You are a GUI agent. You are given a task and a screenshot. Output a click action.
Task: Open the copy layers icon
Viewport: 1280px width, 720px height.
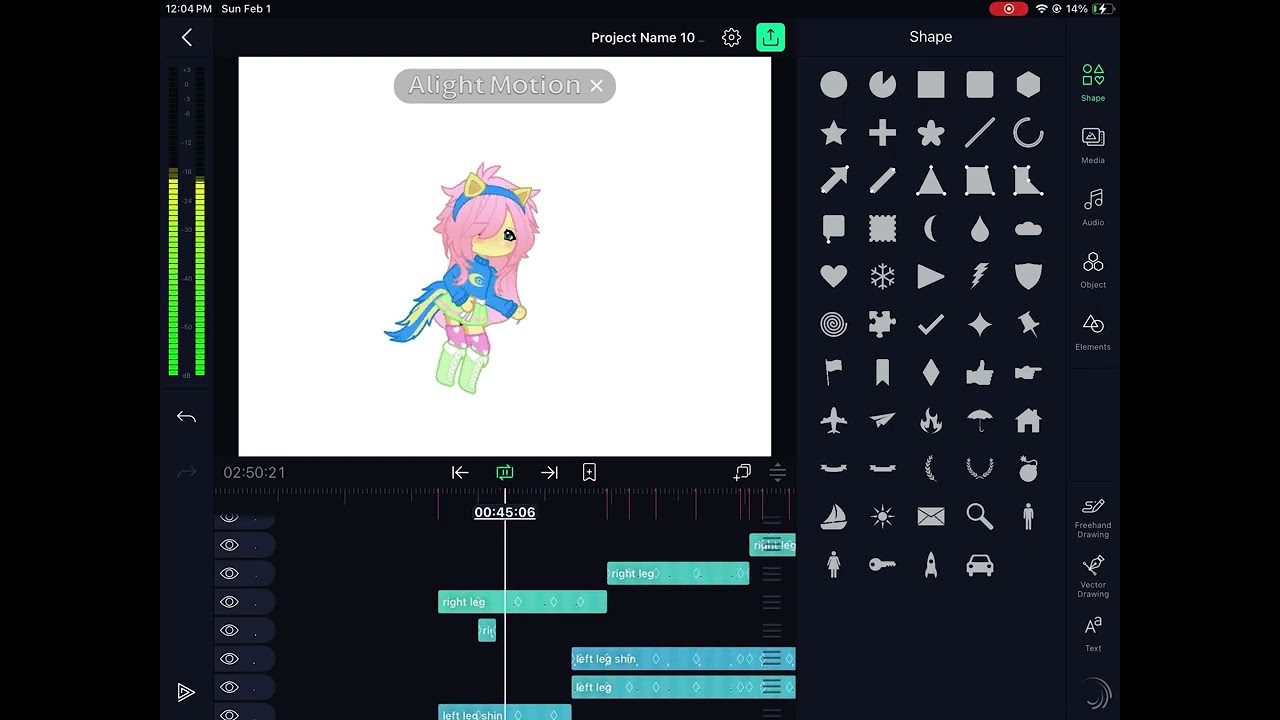pos(742,472)
